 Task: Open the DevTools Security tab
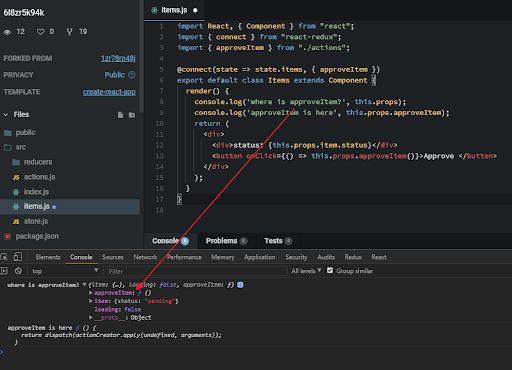296,257
